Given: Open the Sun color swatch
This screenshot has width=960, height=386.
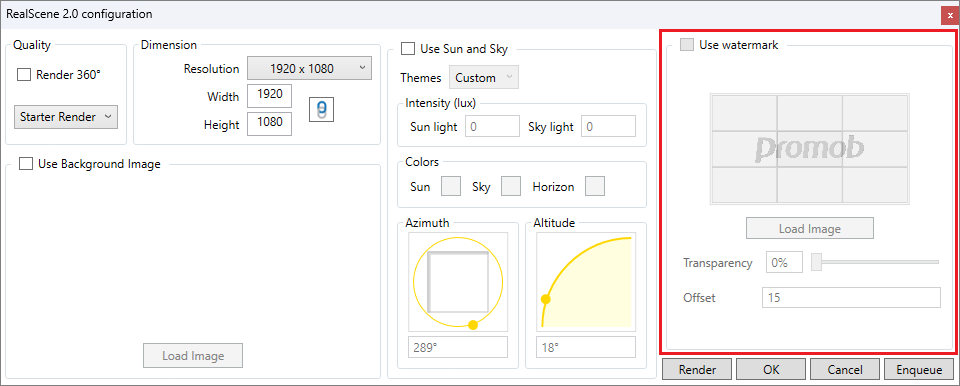Looking at the screenshot, I should point(451,186).
